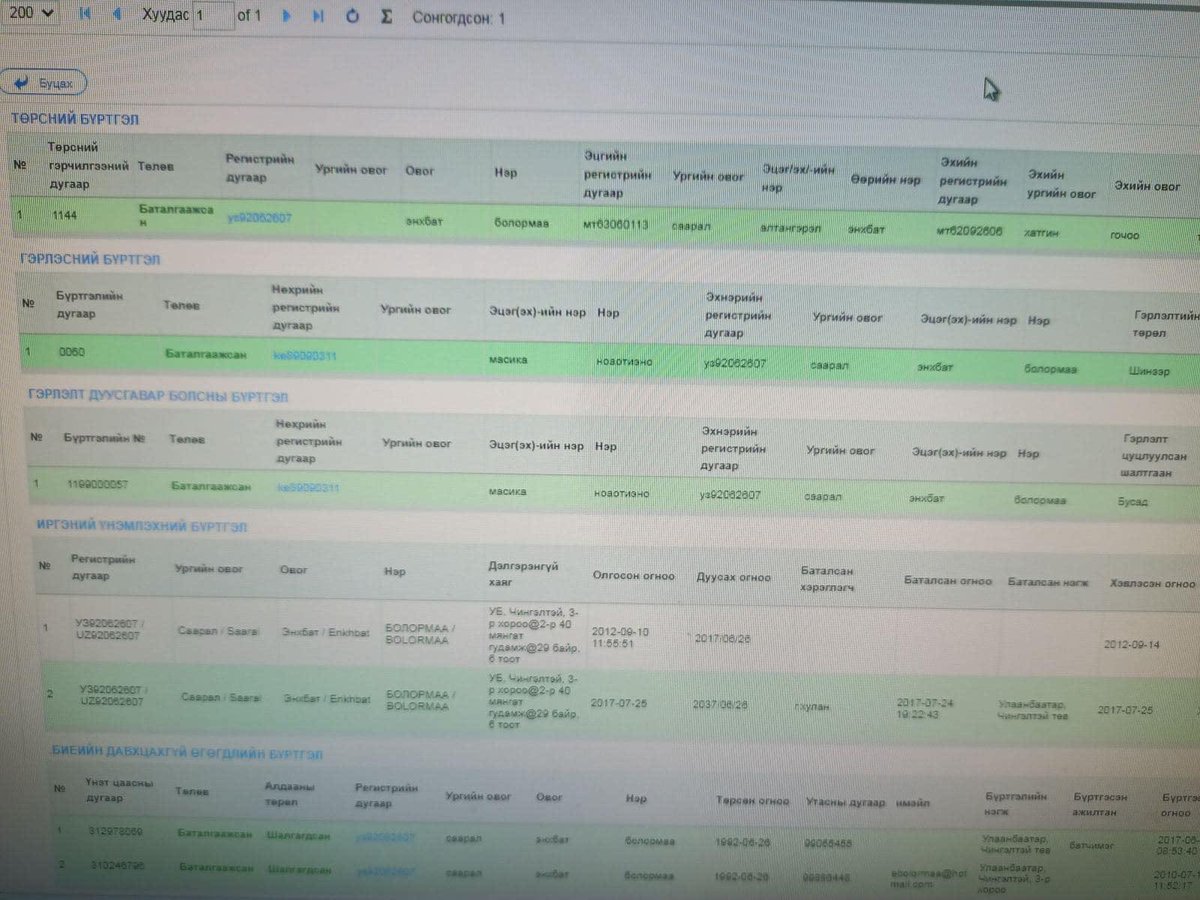Click the Дэлгэрэнгүй хаяг column header
This screenshot has height=900, width=1200.
point(523,573)
